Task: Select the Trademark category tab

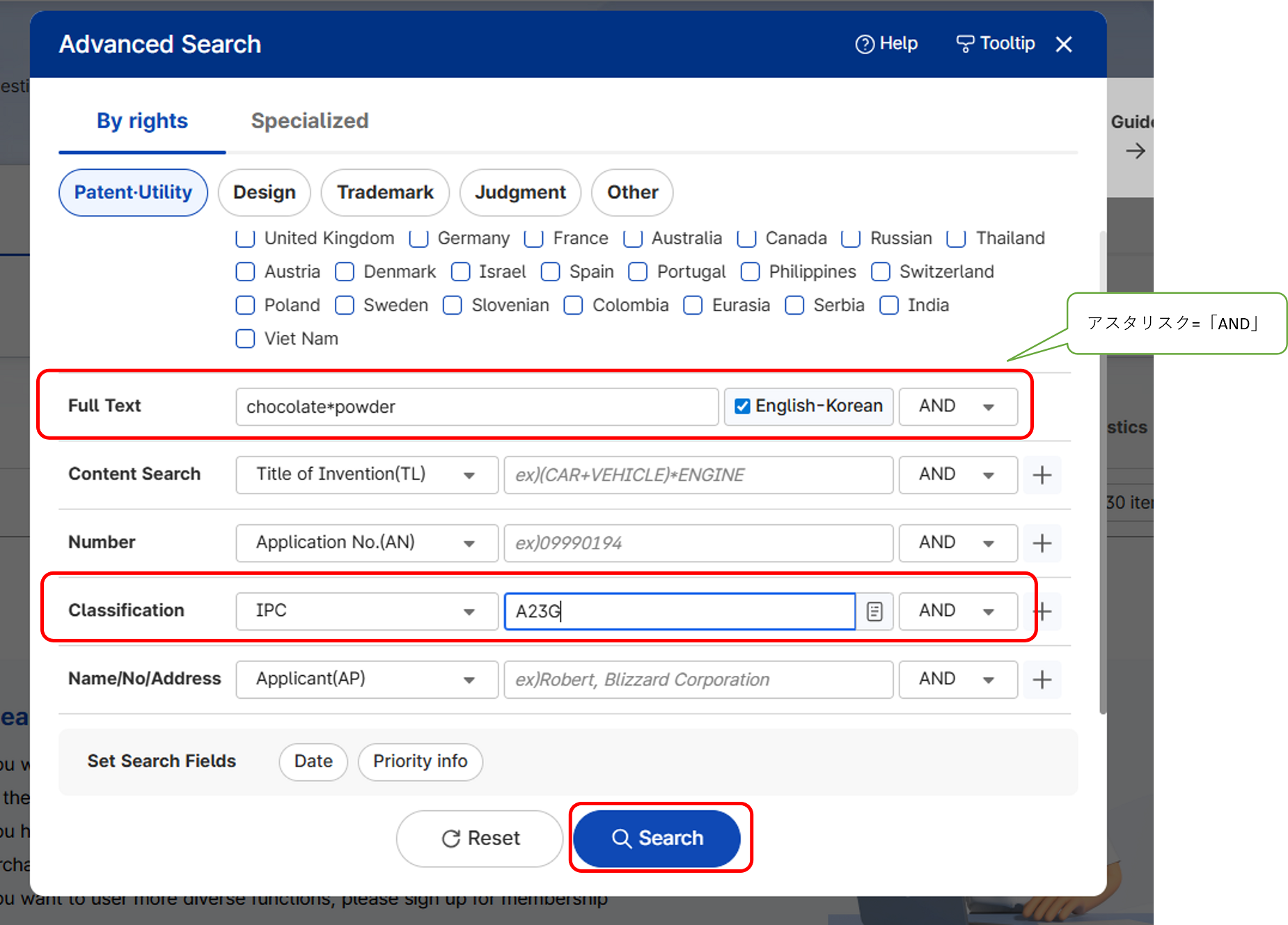Action: click(x=385, y=192)
